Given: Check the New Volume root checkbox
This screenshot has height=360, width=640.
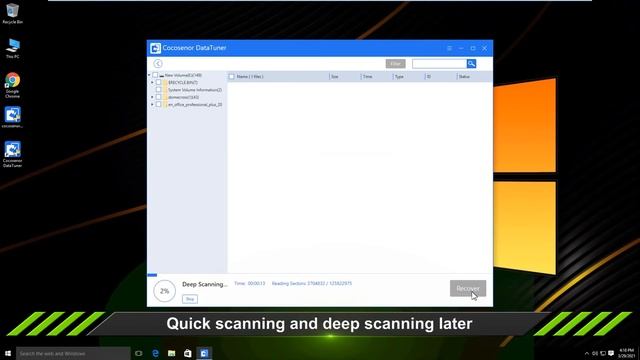Looking at the screenshot, I should point(155,75).
